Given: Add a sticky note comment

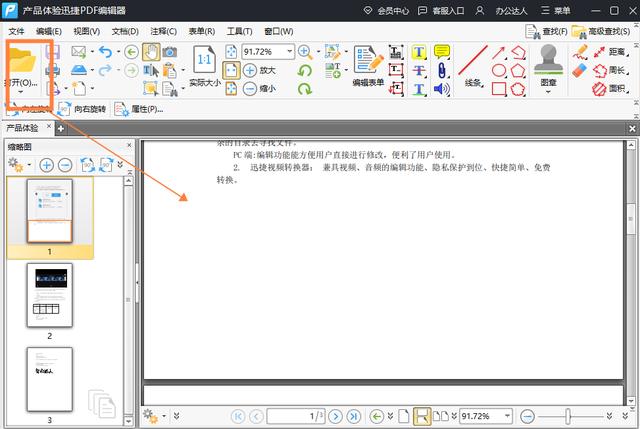Looking at the screenshot, I should [x=442, y=52].
